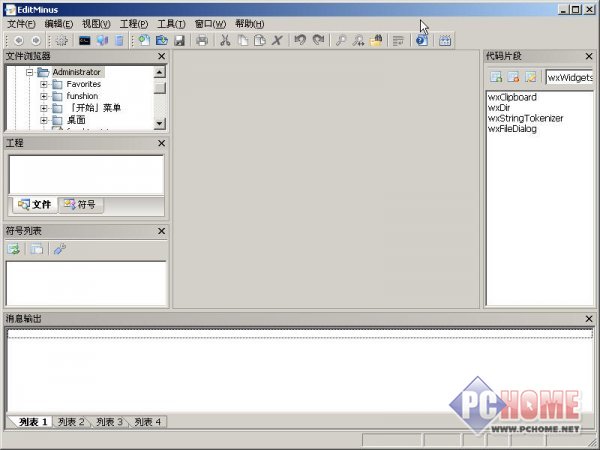Cut selection with scissors icon
This screenshot has height=450, width=600.
point(225,40)
